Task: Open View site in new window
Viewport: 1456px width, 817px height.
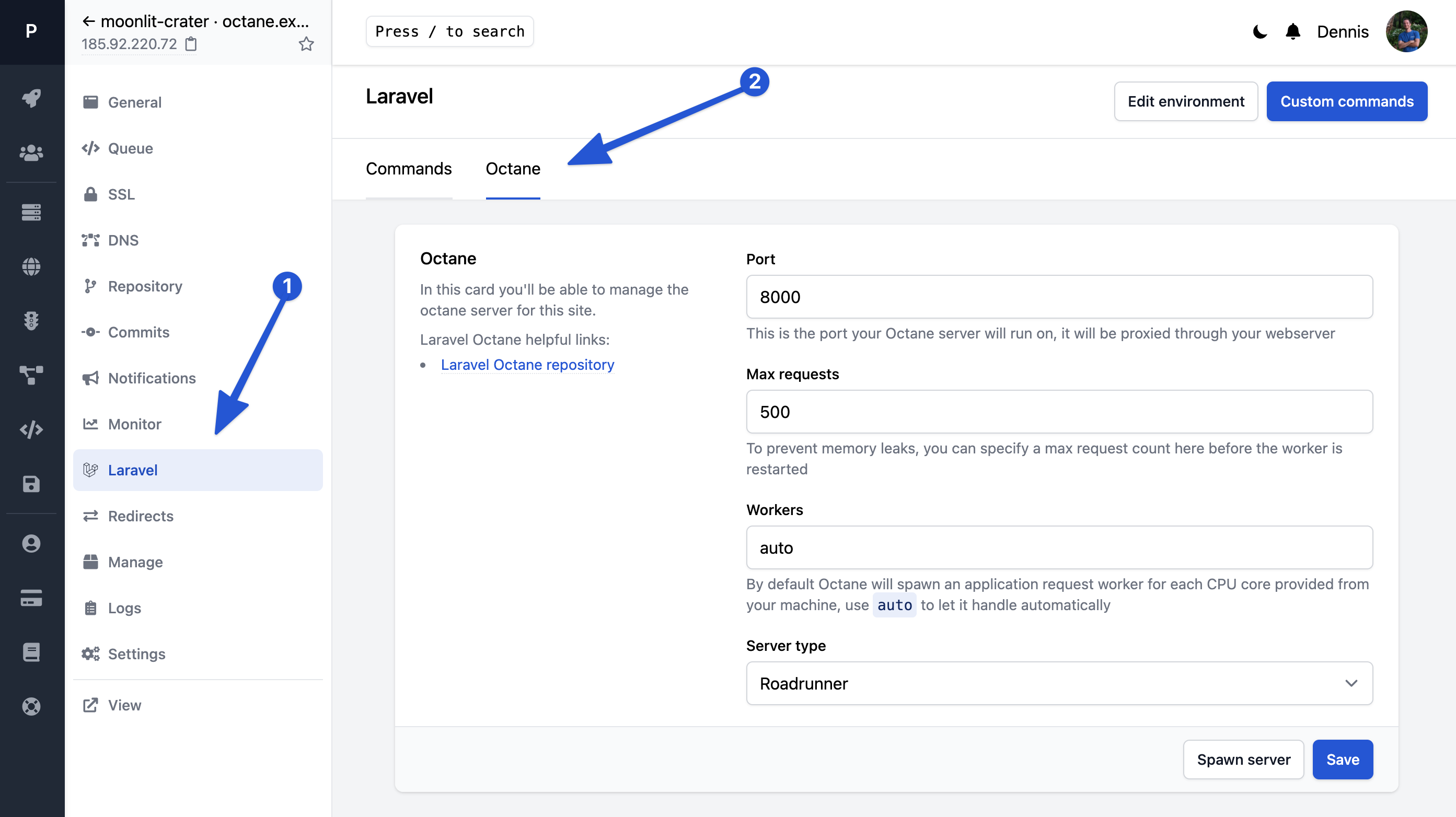Action: (198, 705)
